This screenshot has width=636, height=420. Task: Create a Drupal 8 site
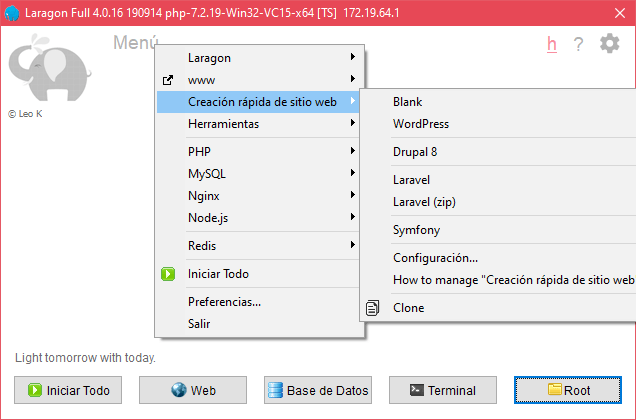pos(499,152)
